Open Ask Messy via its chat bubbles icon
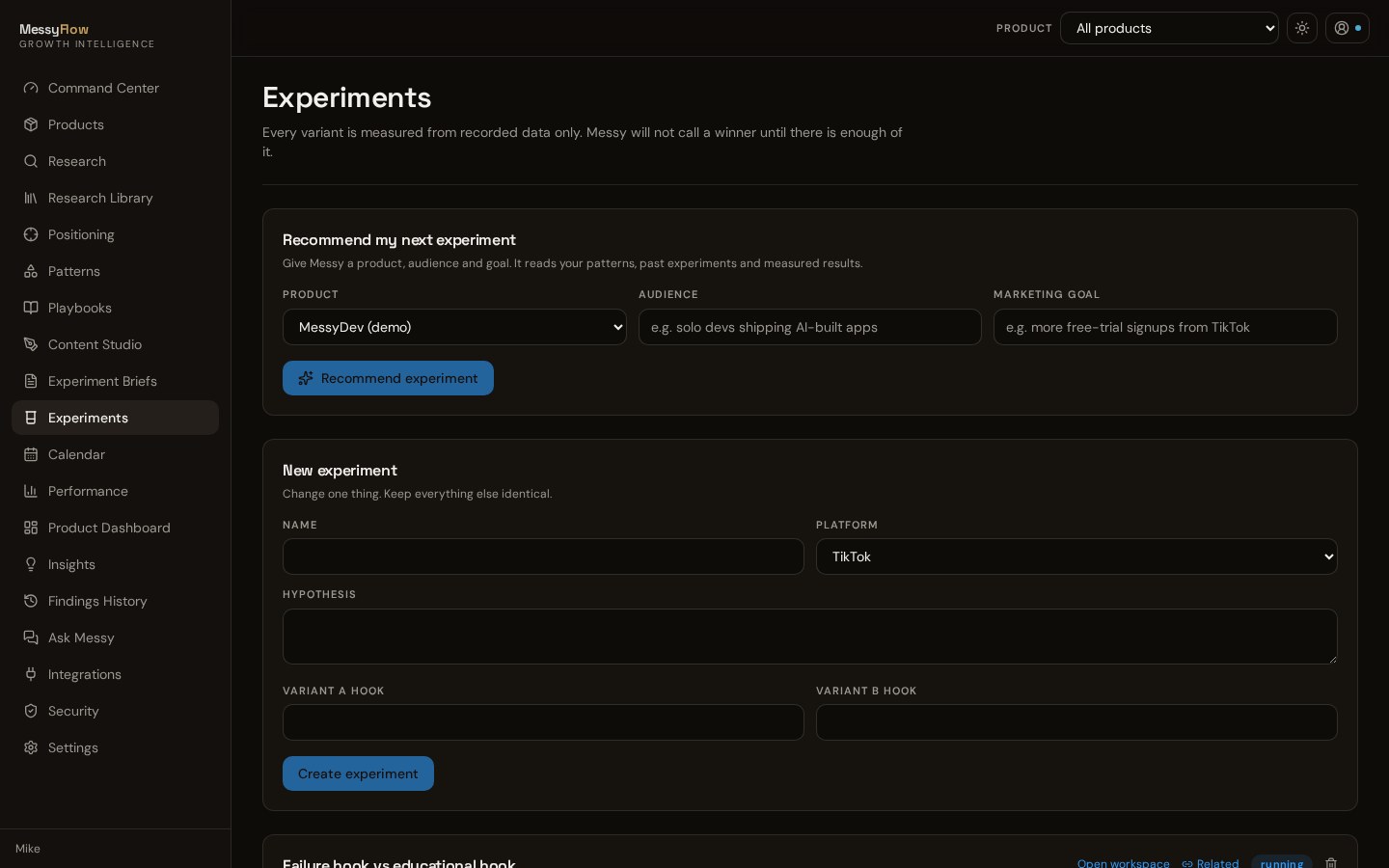This screenshot has height=868, width=1389. tap(31, 637)
